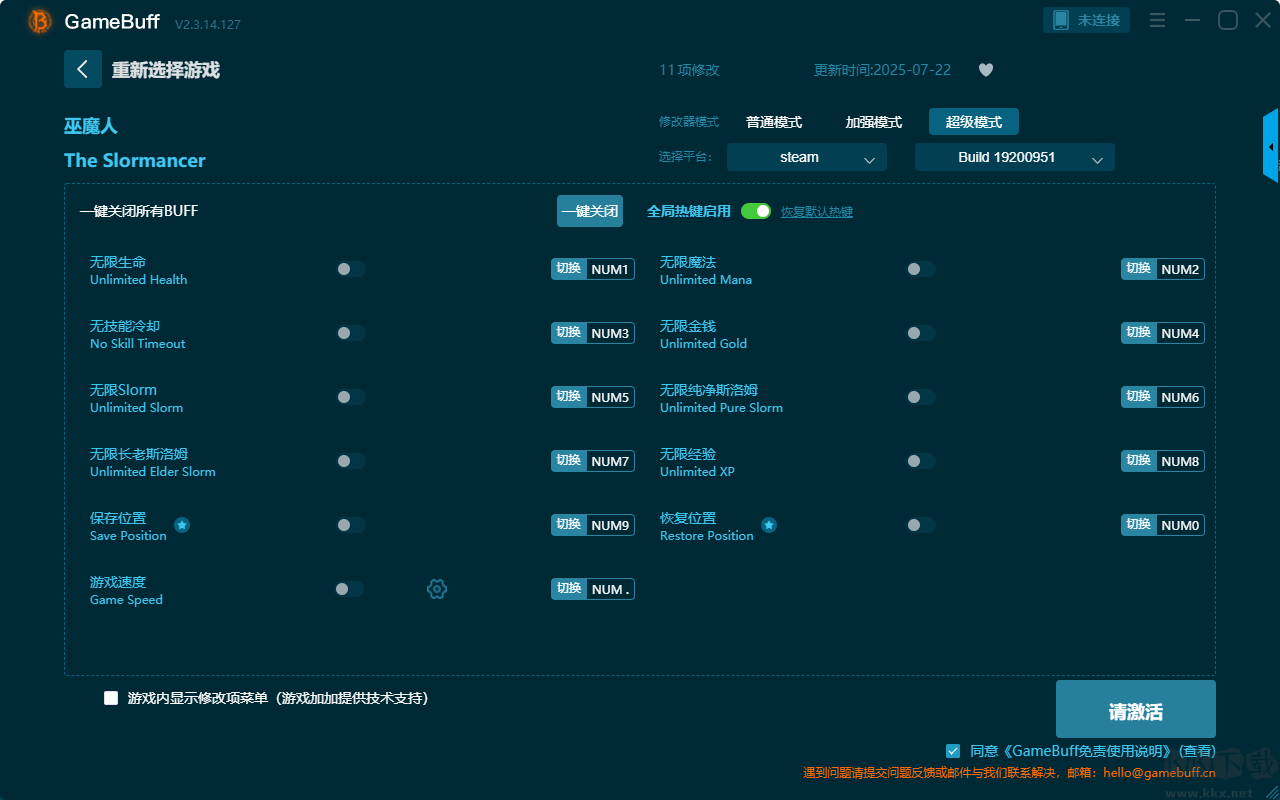
Task: Click the phone not-connected icon
Action: 1061,20
